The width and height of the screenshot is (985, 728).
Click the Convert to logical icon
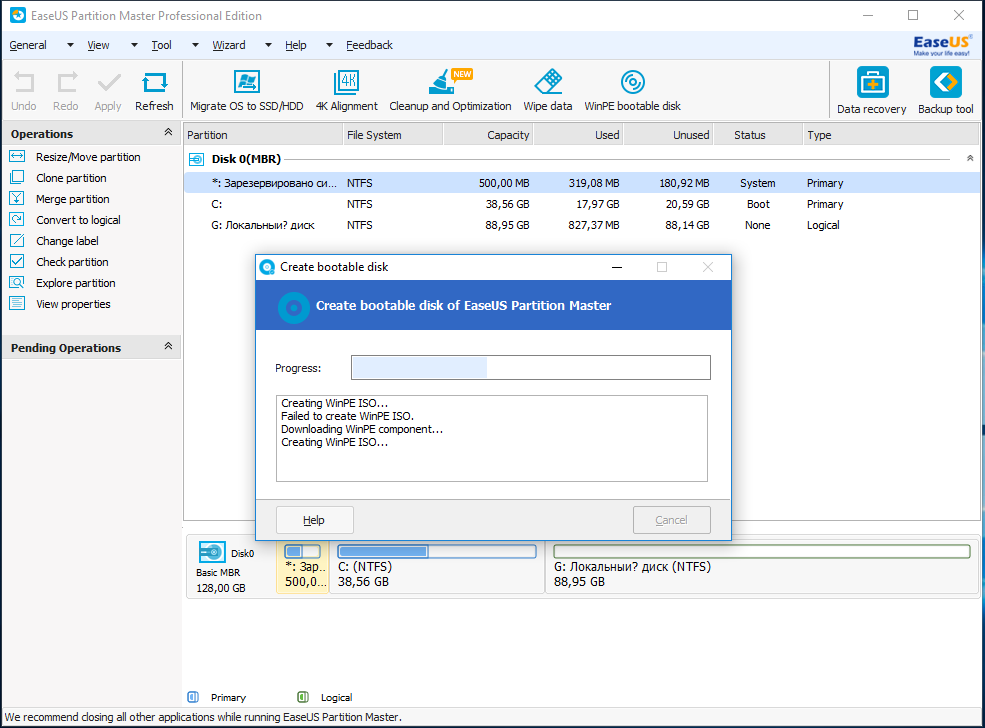(18, 219)
